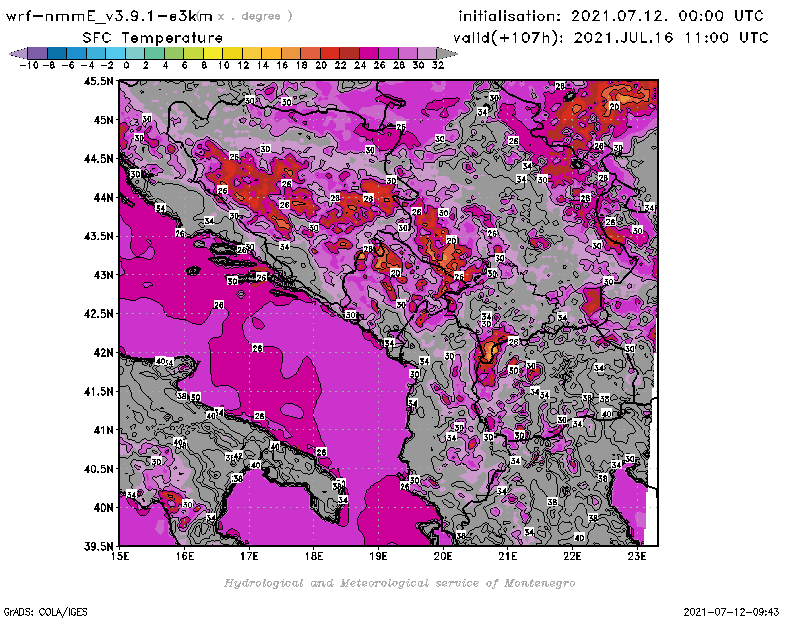Click the legend swatch between 2 and 4
The height and width of the screenshot is (618, 800).
(x=154, y=53)
